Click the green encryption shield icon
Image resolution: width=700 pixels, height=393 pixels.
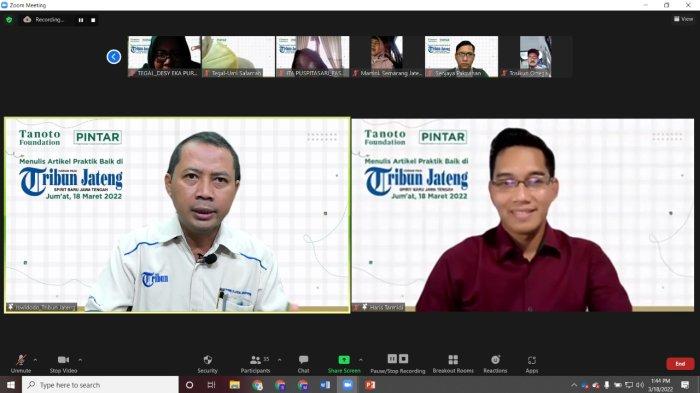point(9,20)
